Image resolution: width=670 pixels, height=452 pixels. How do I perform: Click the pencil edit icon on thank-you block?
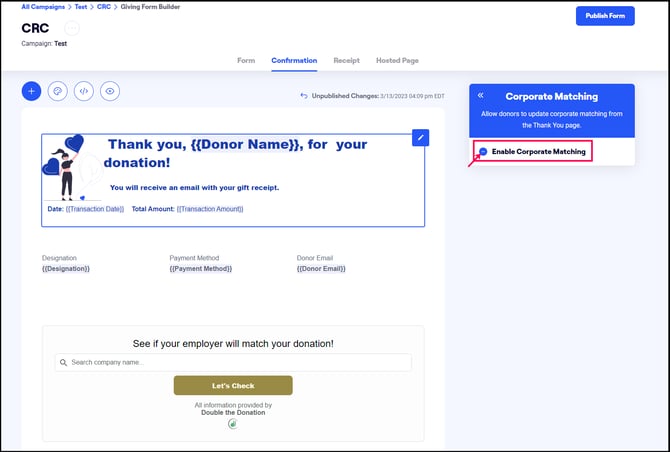[421, 137]
